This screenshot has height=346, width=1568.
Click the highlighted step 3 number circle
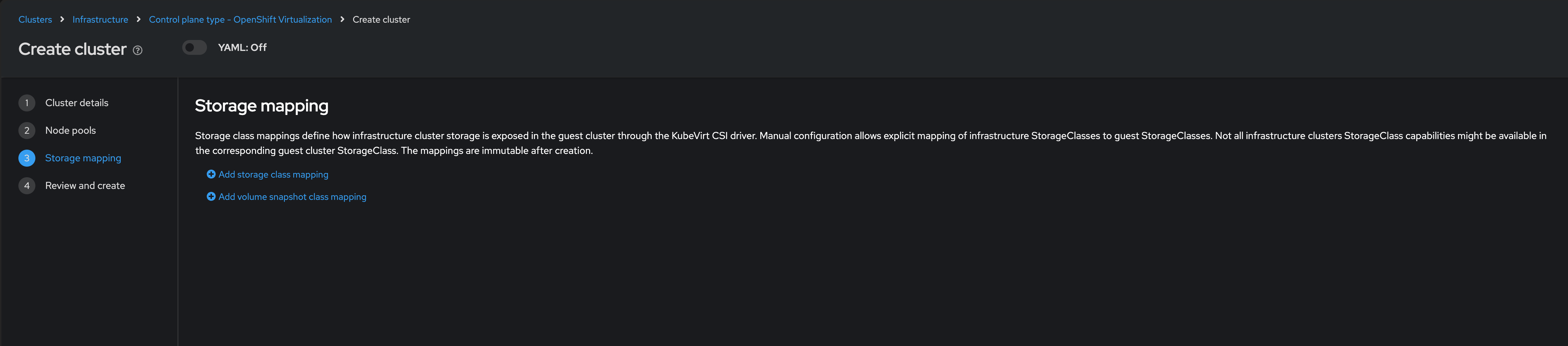27,158
